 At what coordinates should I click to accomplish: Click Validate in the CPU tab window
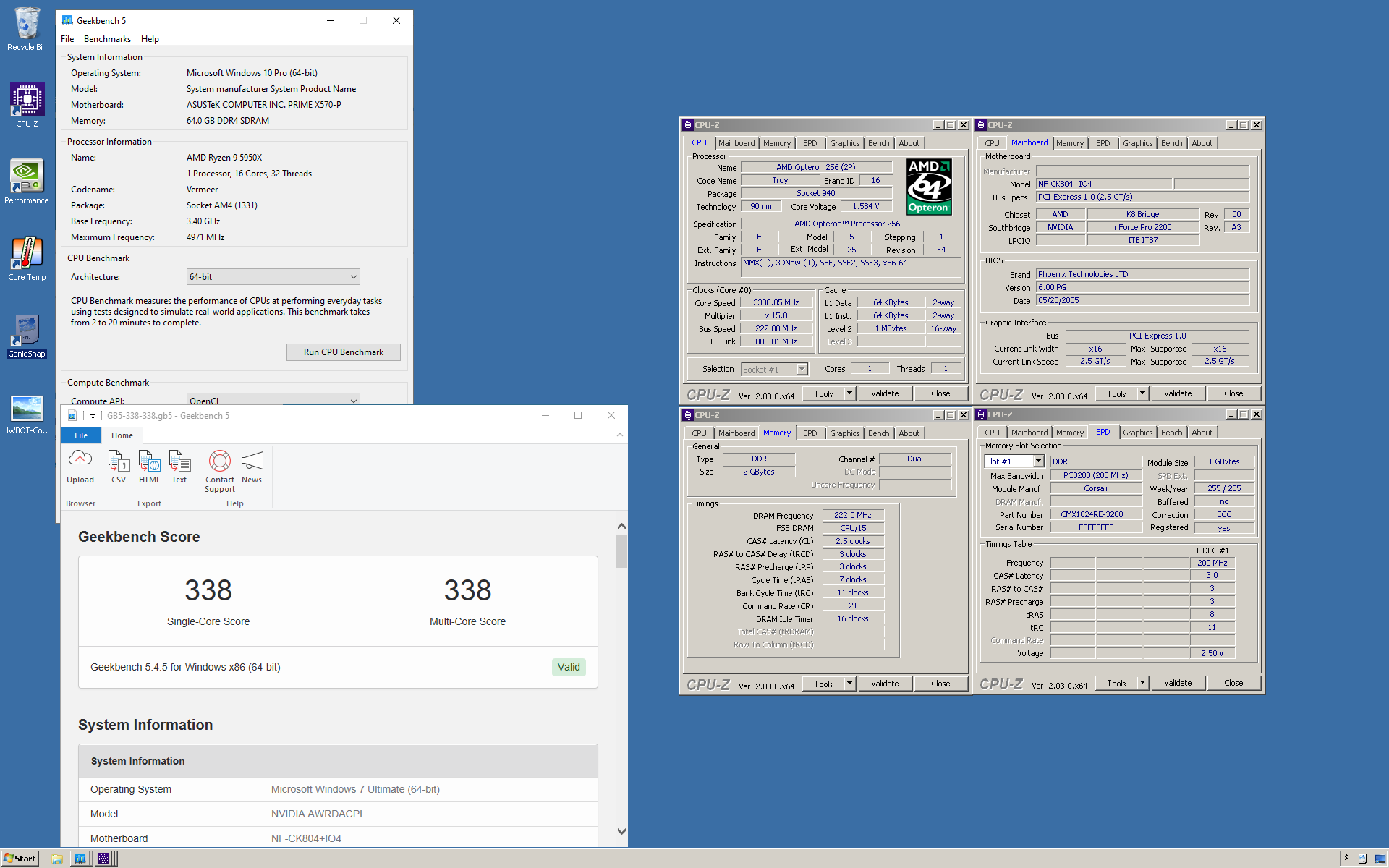tap(885, 393)
